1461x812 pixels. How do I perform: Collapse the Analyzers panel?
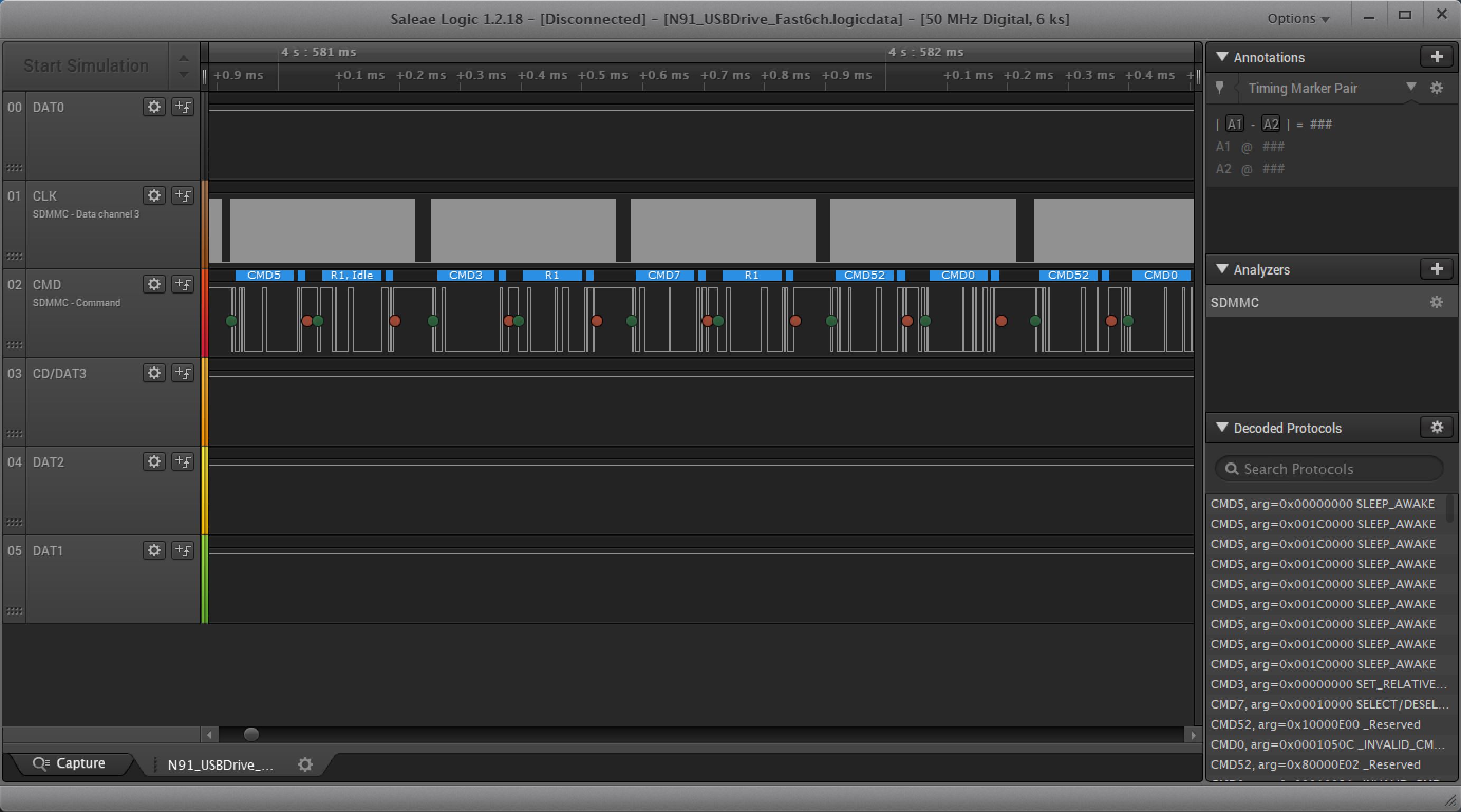[1223, 269]
